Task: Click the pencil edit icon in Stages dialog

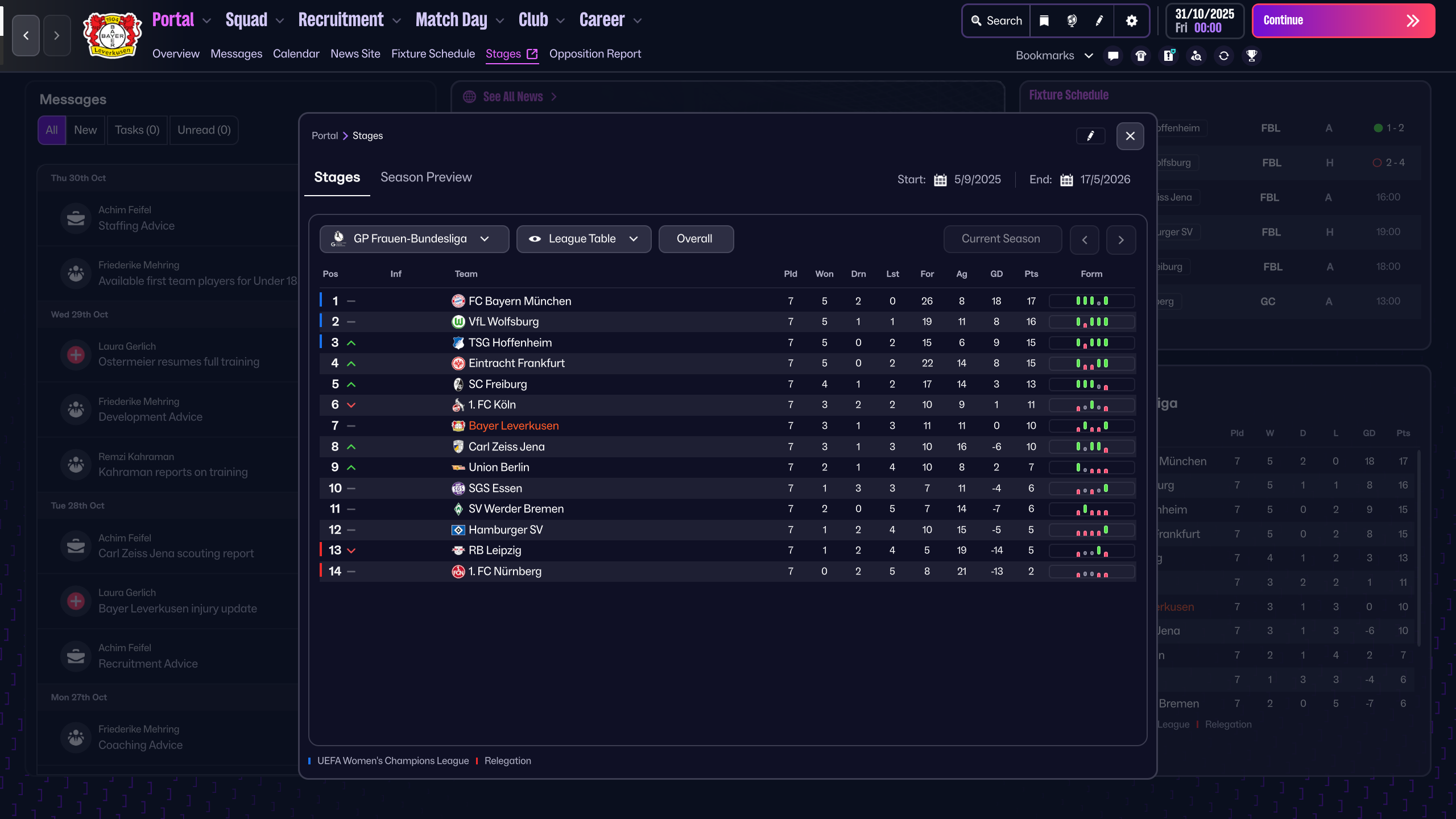Action: tap(1090, 135)
